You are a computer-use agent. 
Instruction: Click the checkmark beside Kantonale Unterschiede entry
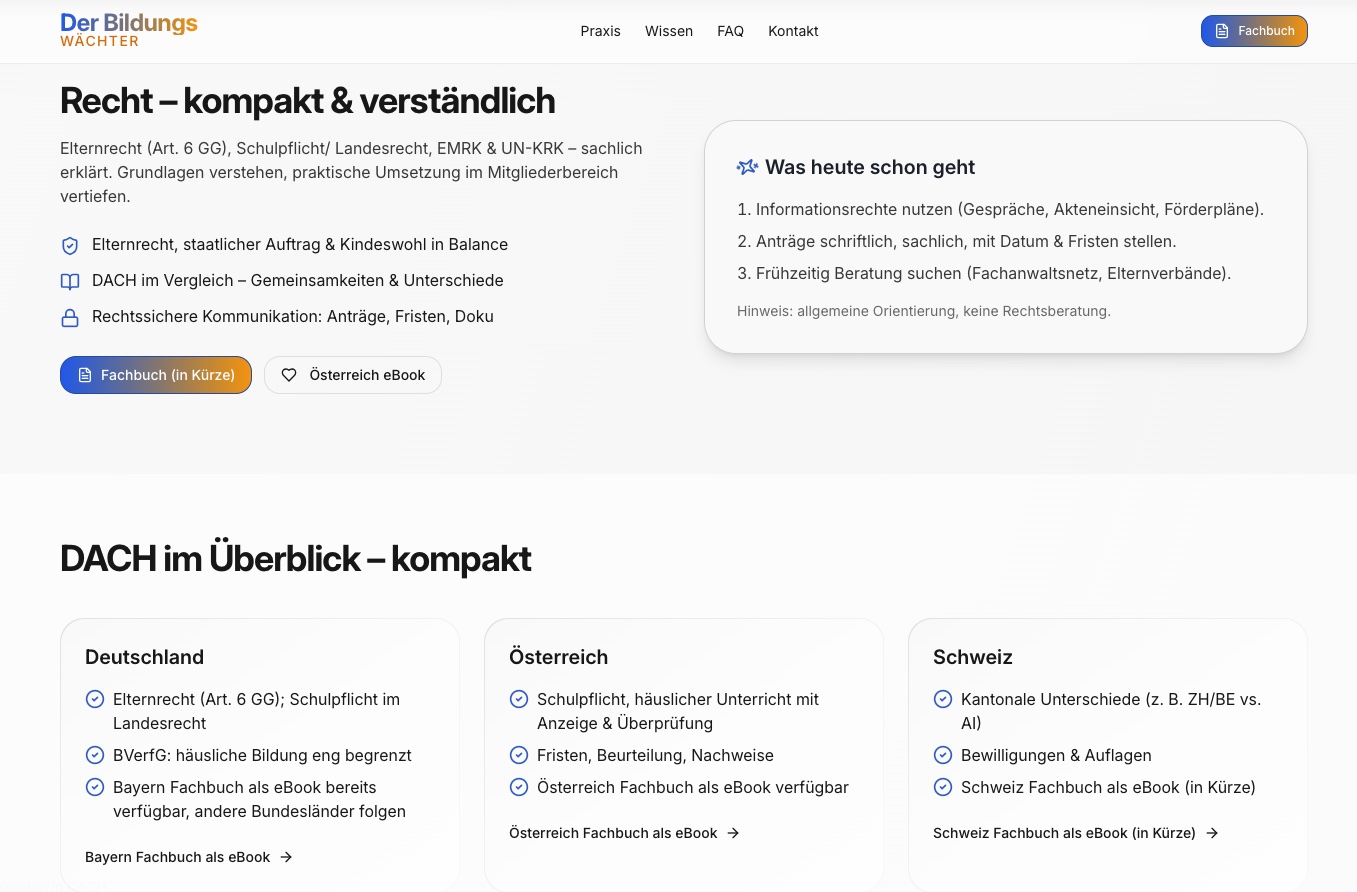pos(943,699)
